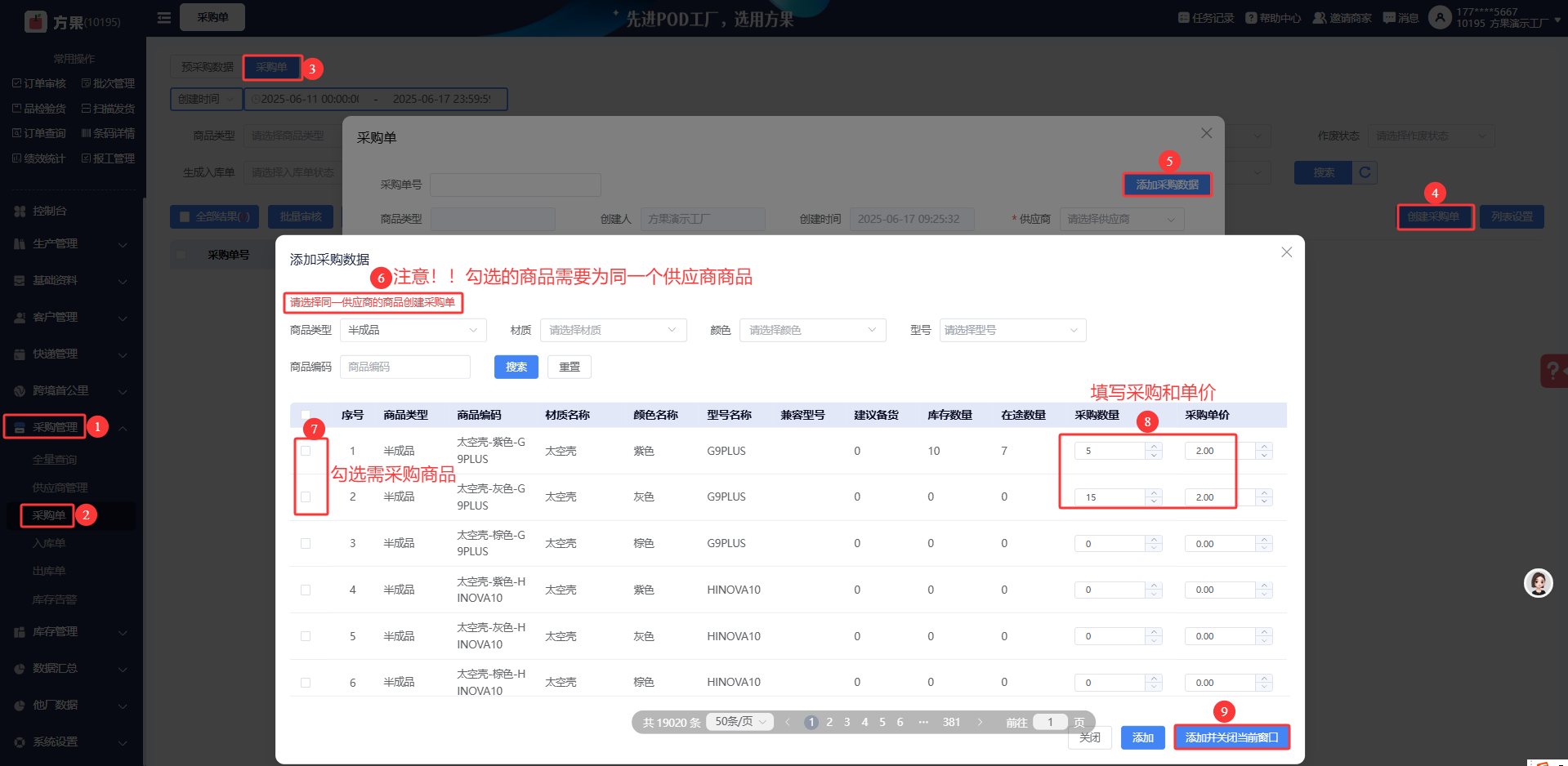Click the invite merchants icon

pyautogui.click(x=1319, y=18)
